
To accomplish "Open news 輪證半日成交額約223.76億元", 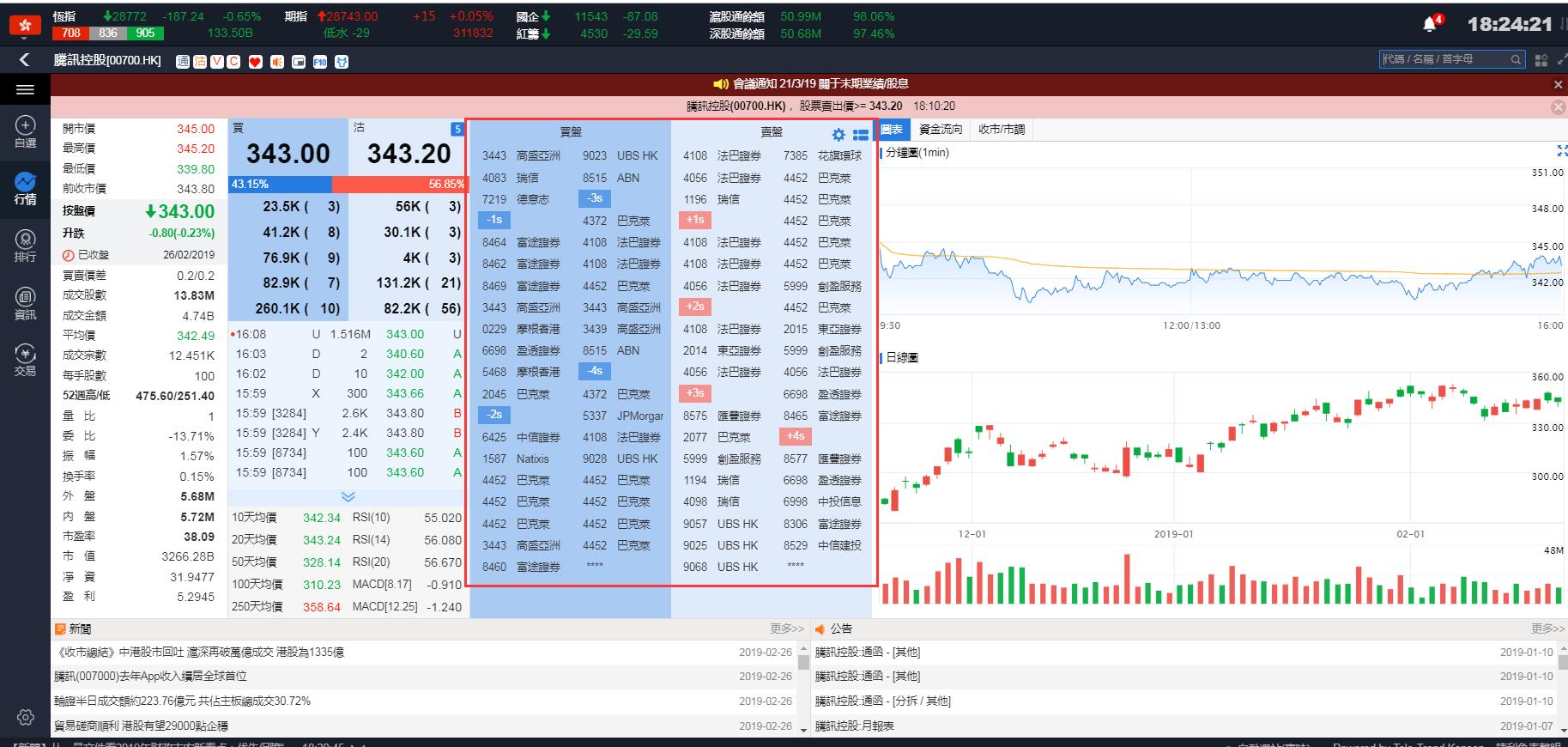I will click(182, 701).
